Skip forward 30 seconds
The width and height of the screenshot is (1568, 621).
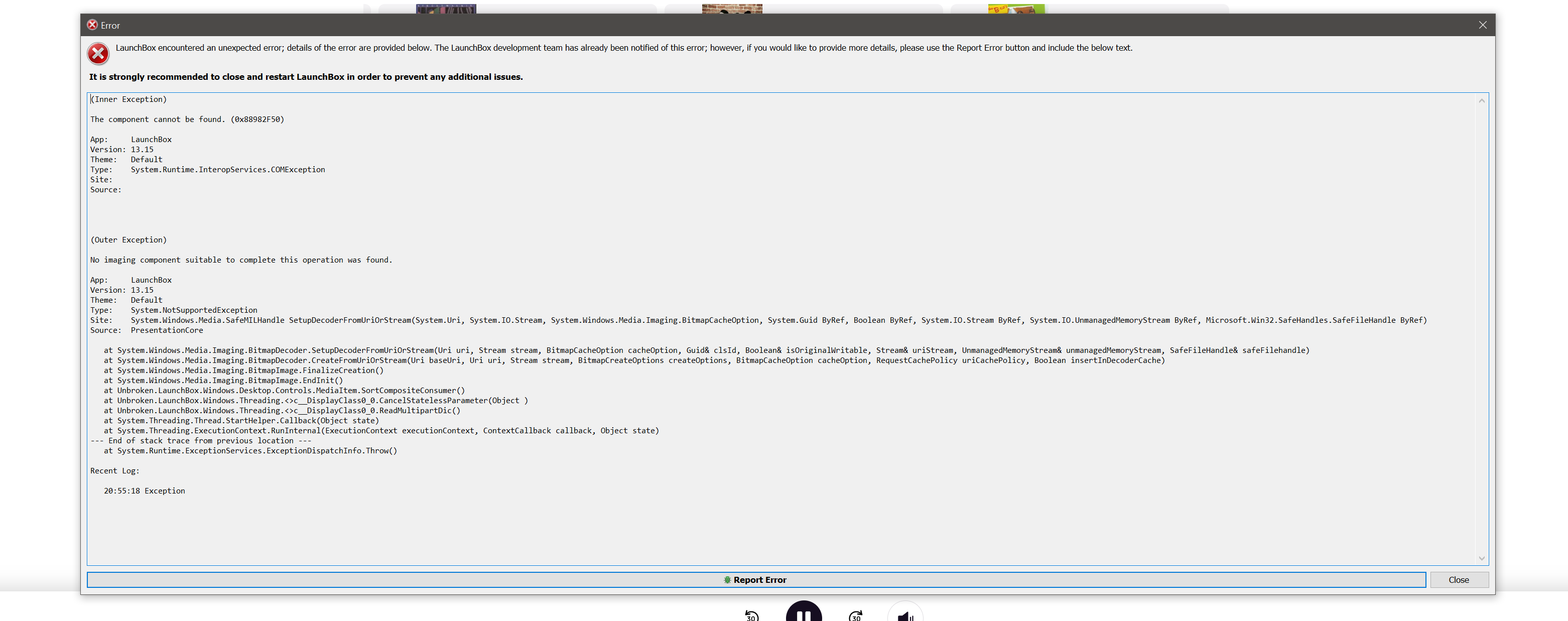click(855, 615)
